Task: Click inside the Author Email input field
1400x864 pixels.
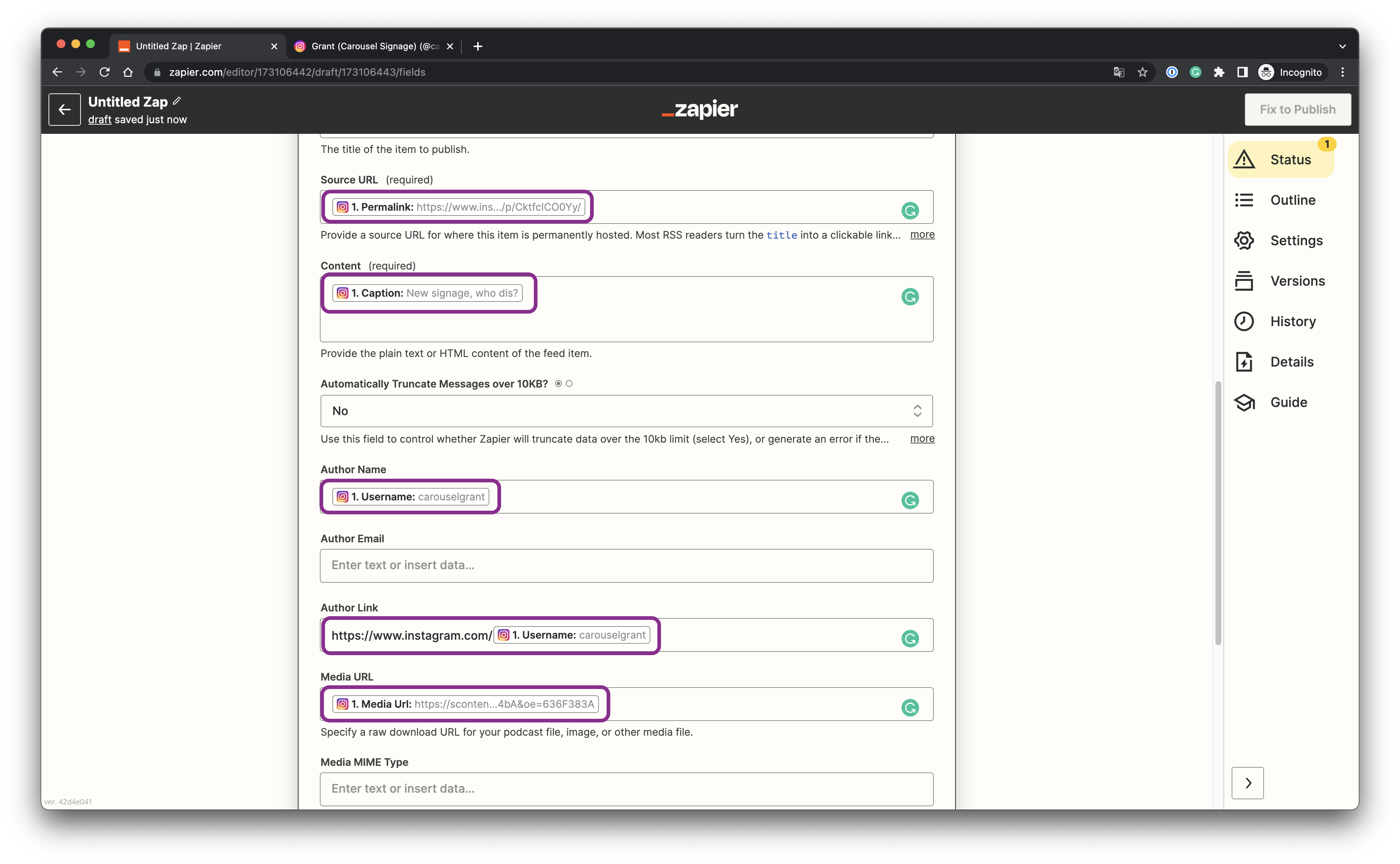Action: click(x=626, y=566)
